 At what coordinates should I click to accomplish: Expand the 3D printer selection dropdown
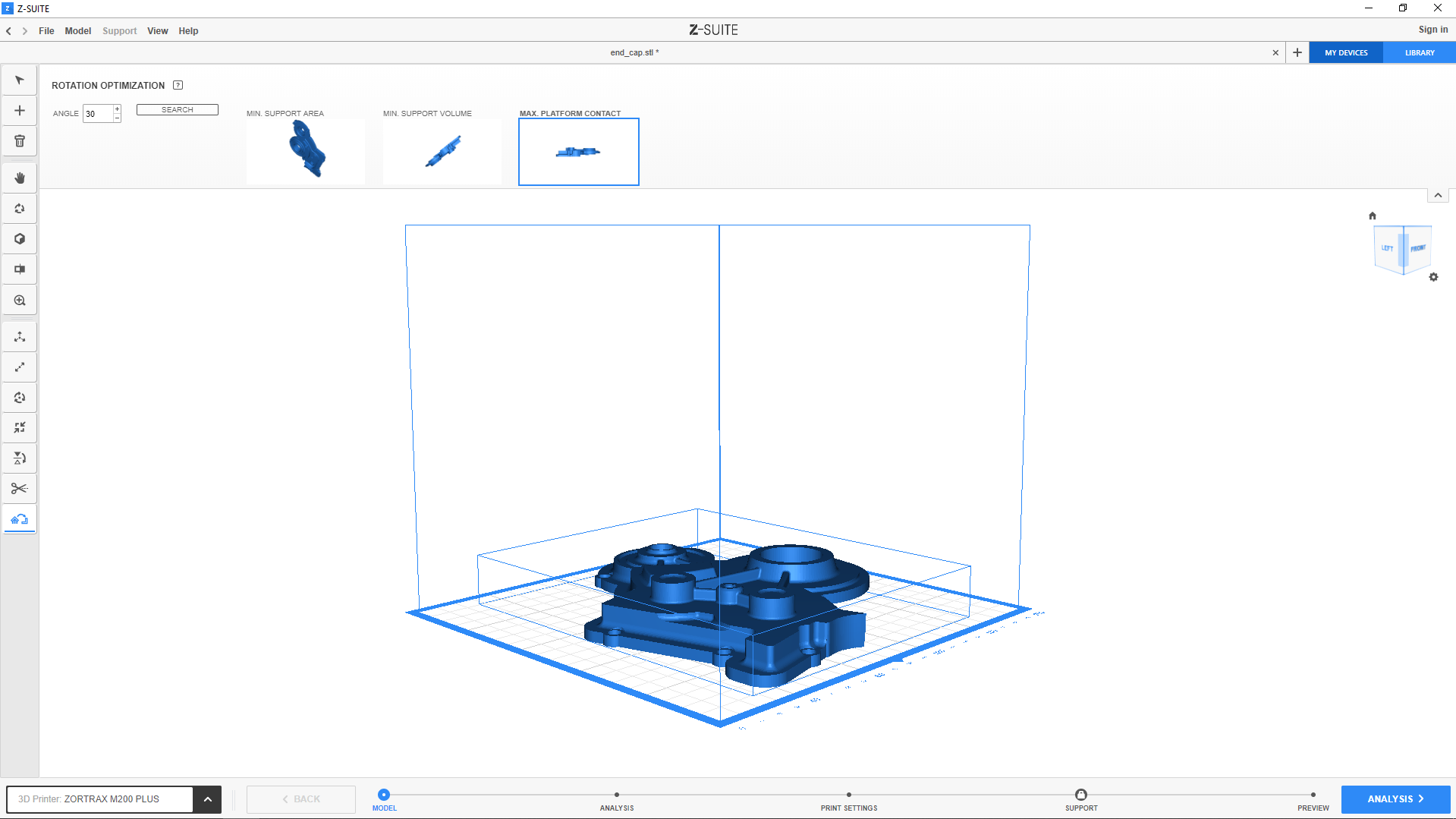tap(207, 799)
